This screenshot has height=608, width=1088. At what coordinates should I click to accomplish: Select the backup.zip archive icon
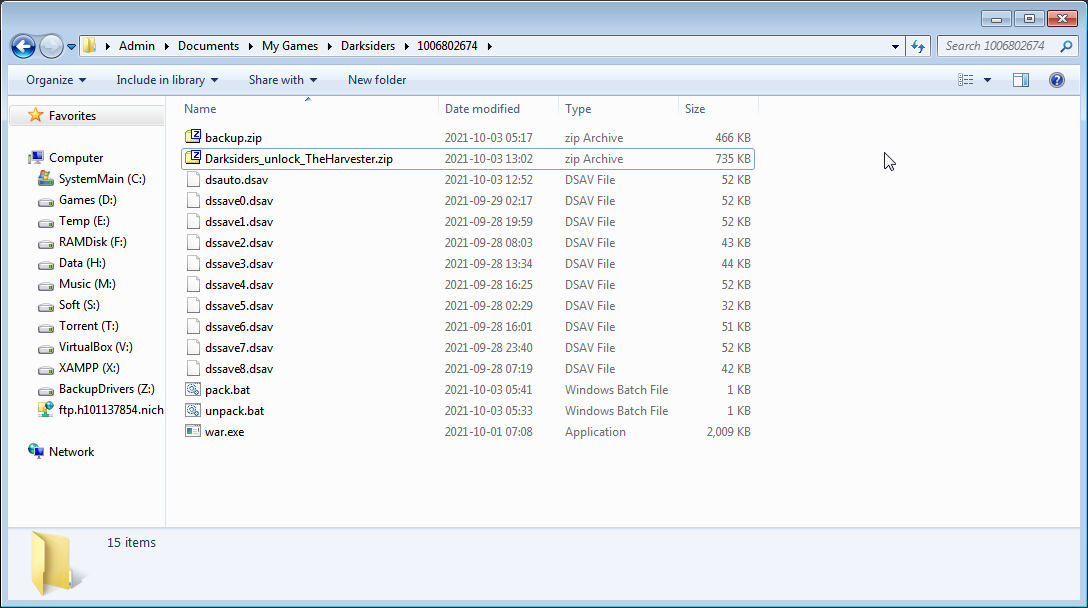(193, 137)
